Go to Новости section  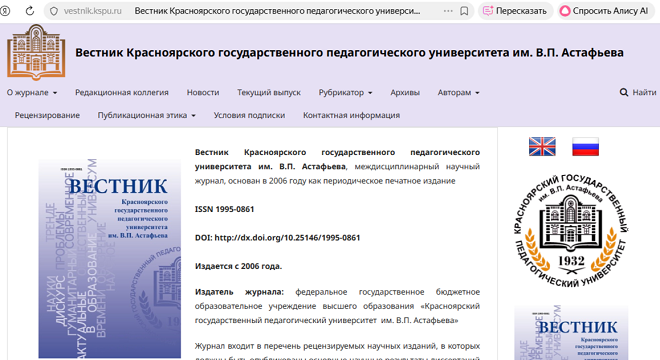203,93
